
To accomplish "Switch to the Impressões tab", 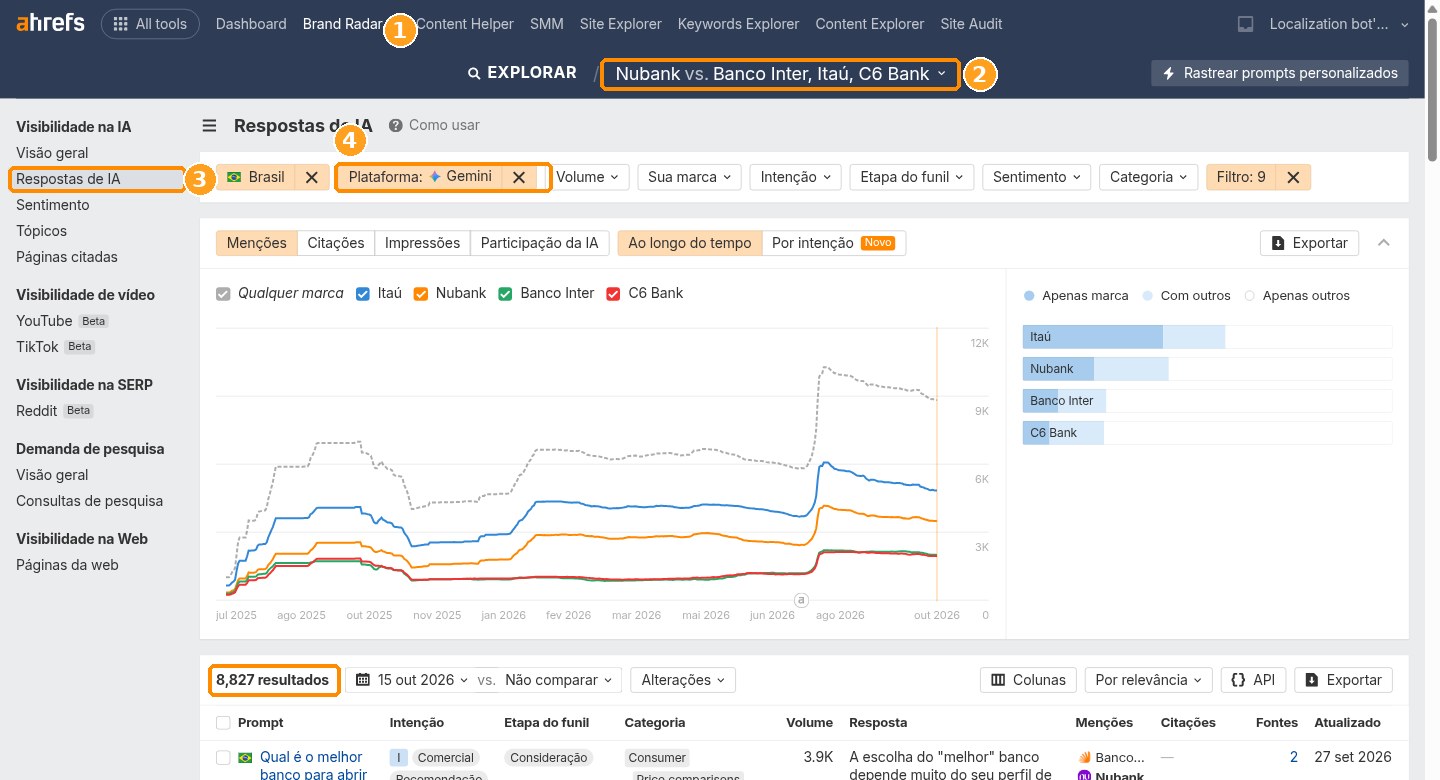I will point(422,243).
